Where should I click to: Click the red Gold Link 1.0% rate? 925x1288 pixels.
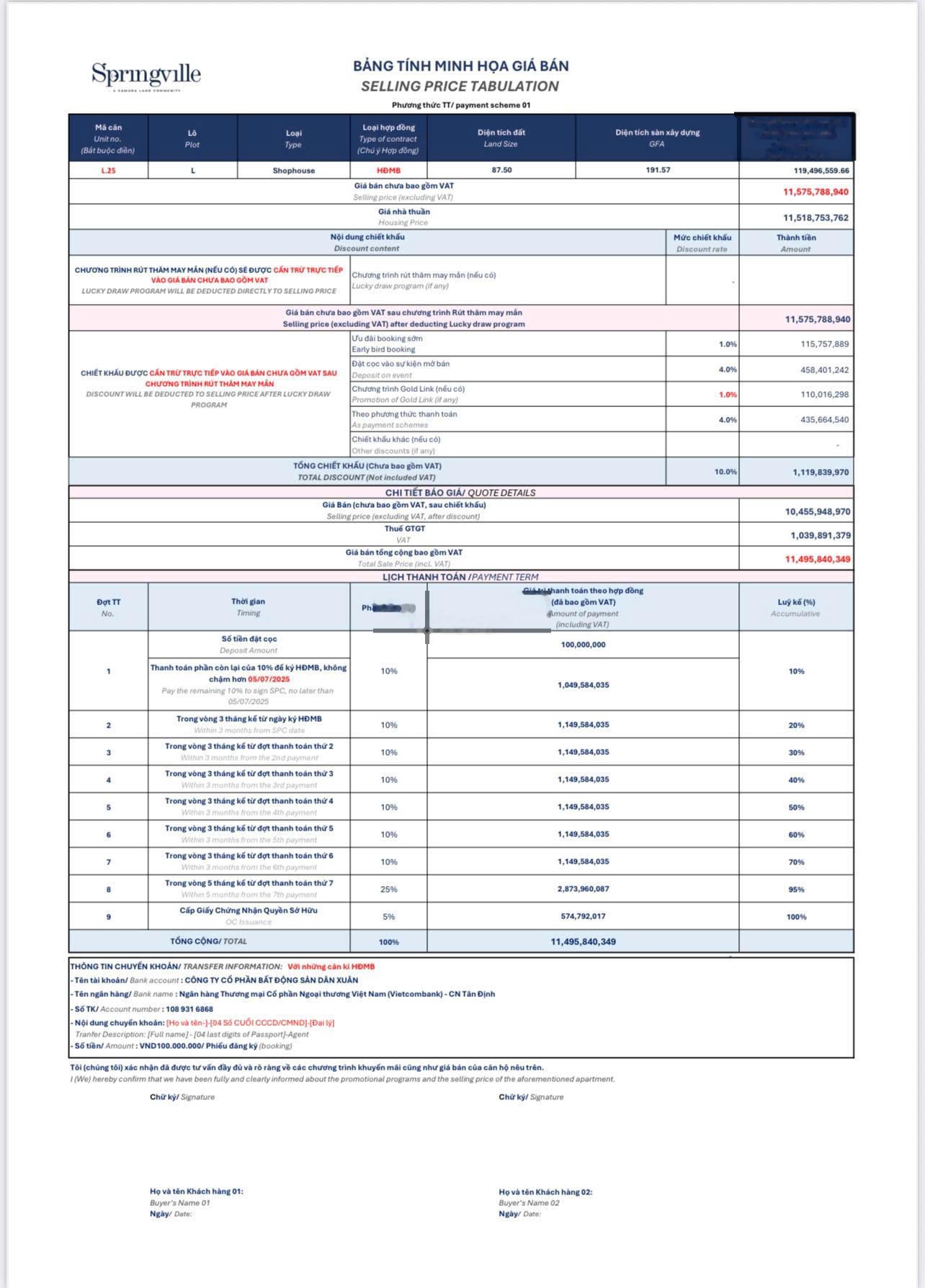728,395
